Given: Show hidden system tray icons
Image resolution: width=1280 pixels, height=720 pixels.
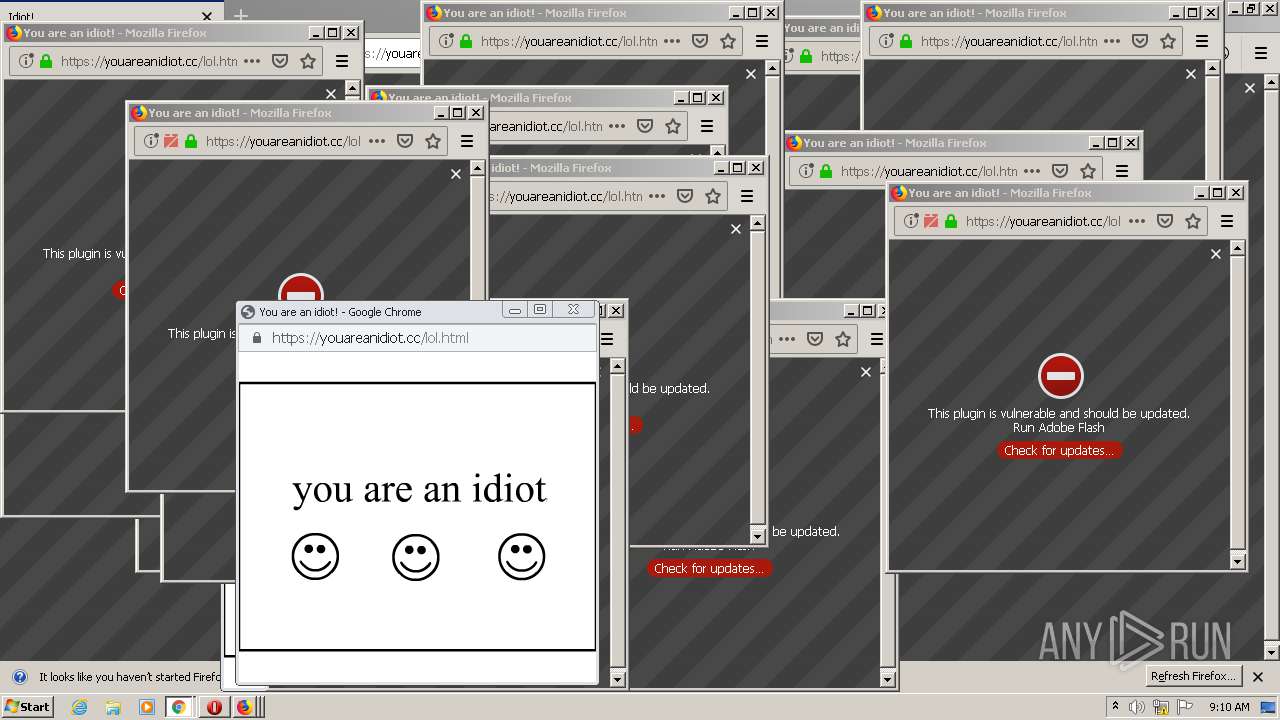Looking at the screenshot, I should click(x=1115, y=706).
